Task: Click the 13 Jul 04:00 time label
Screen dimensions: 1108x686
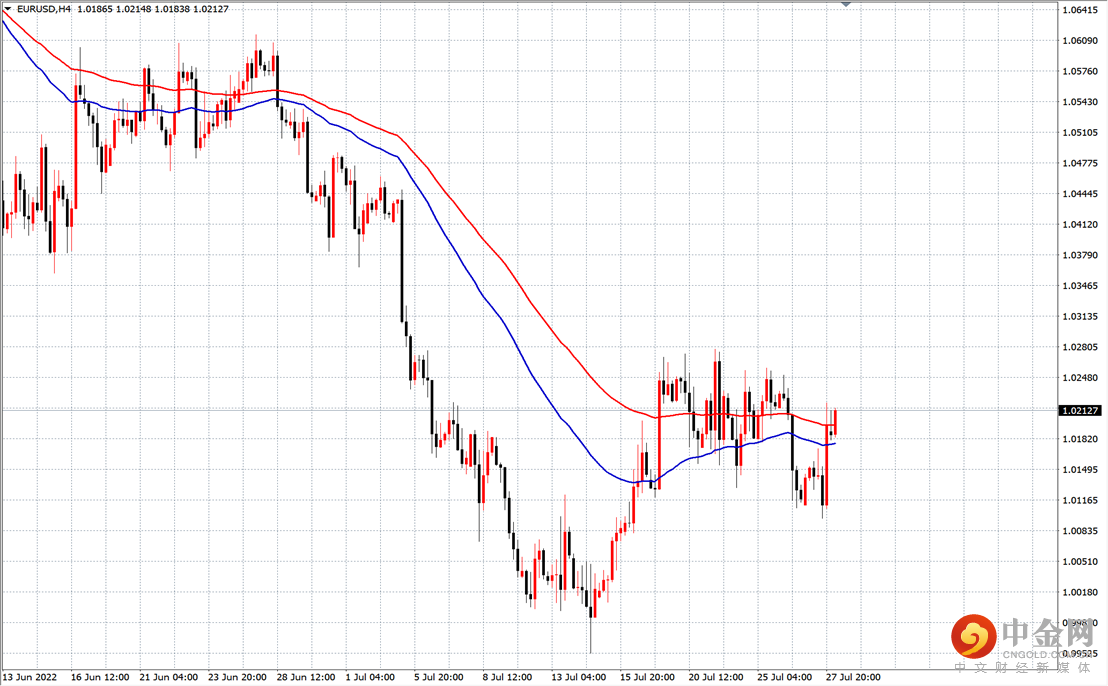Action: (x=579, y=677)
